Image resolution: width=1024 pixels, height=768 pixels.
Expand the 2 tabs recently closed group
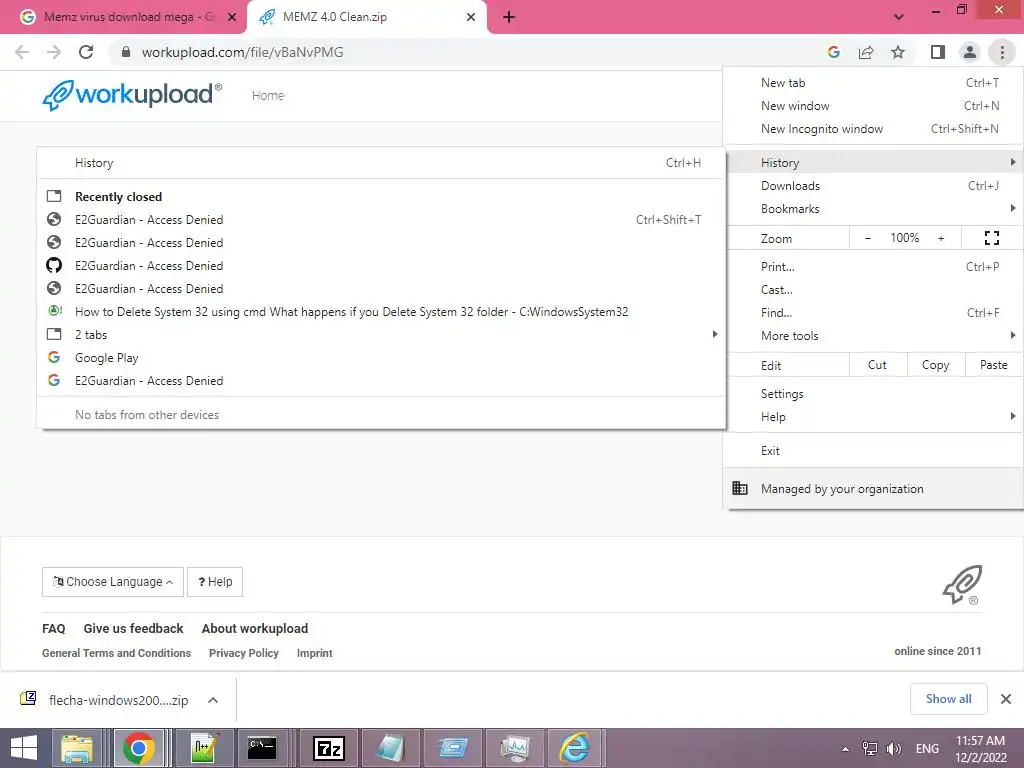(x=382, y=334)
